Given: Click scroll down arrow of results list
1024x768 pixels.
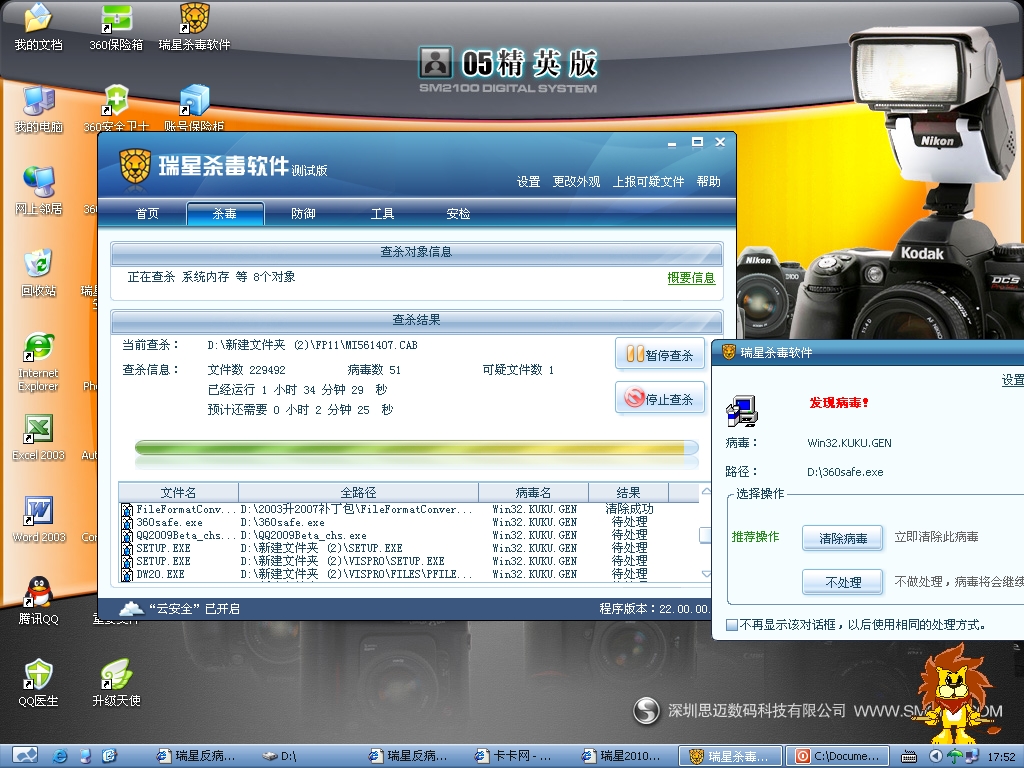Looking at the screenshot, I should tap(706, 574).
